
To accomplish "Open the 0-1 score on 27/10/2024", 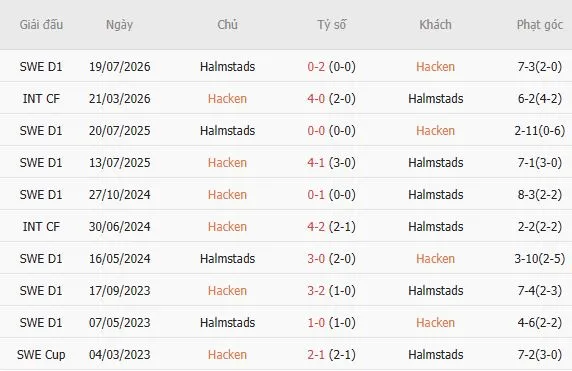I will tap(316, 195).
